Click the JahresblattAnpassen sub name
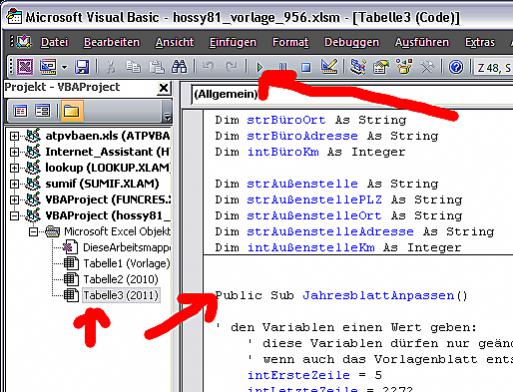 click(x=378, y=295)
